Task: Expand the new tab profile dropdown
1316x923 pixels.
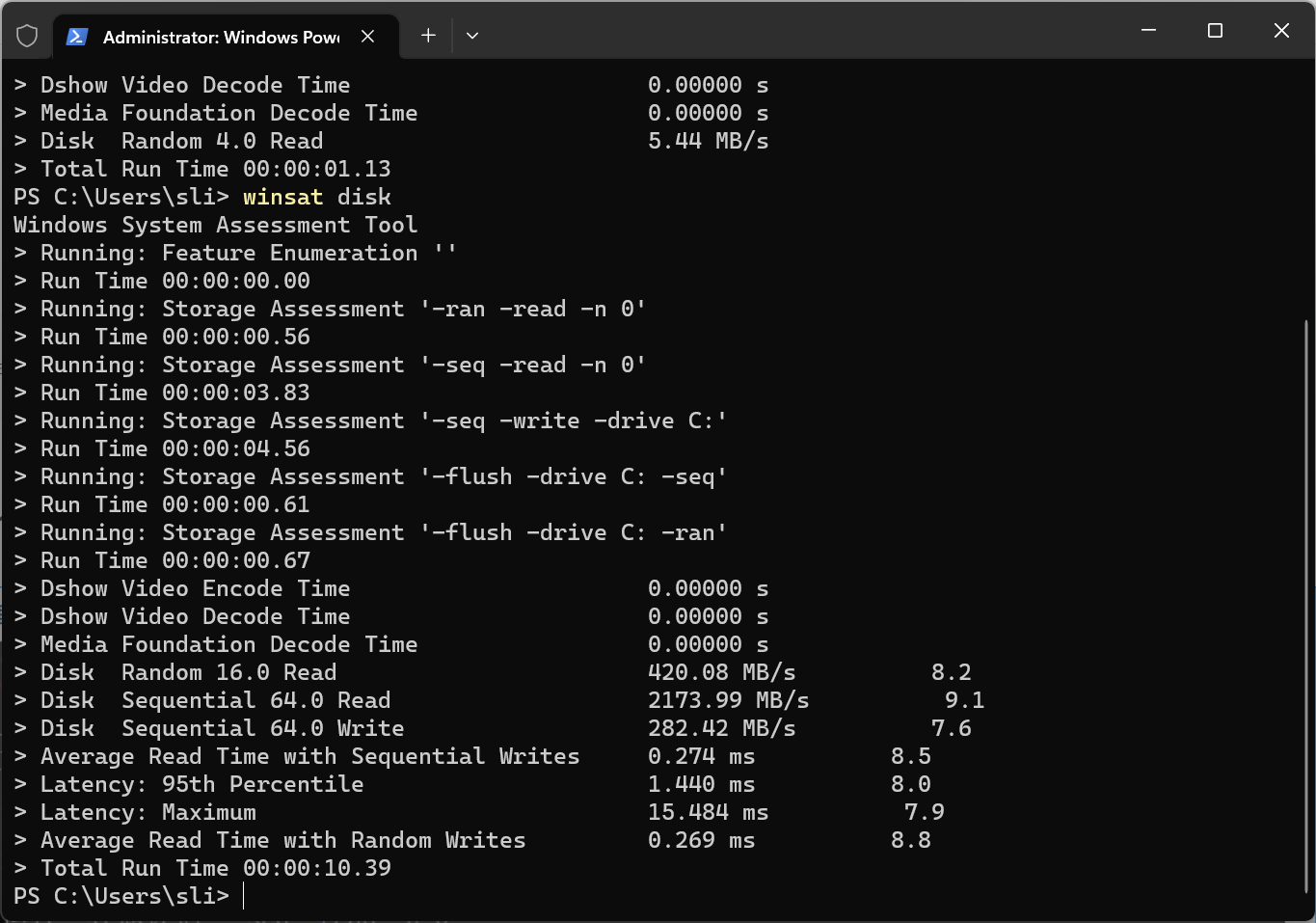Action: point(472,36)
